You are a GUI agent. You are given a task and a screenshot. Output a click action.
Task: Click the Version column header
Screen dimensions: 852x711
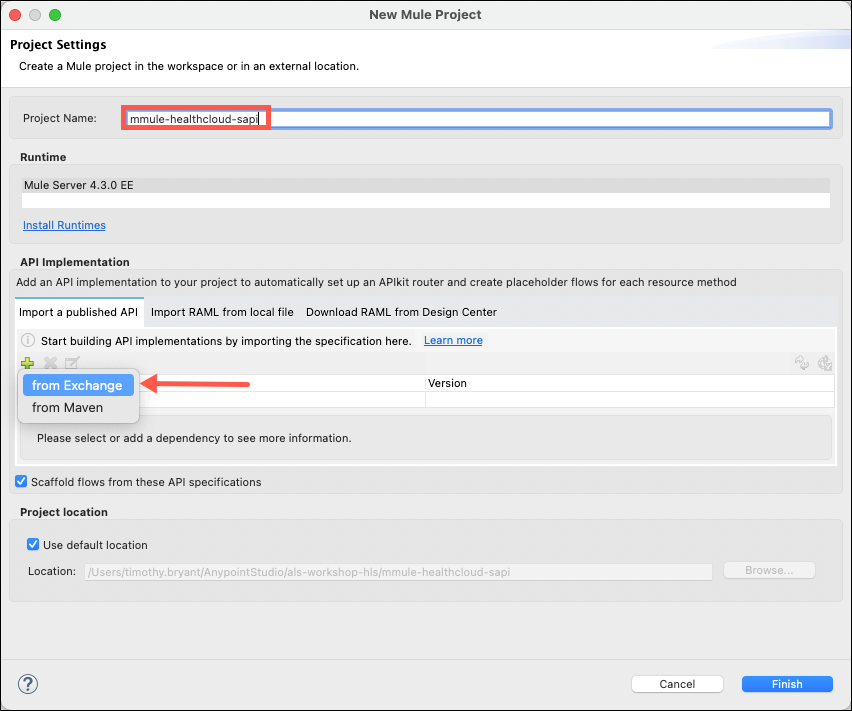point(630,383)
